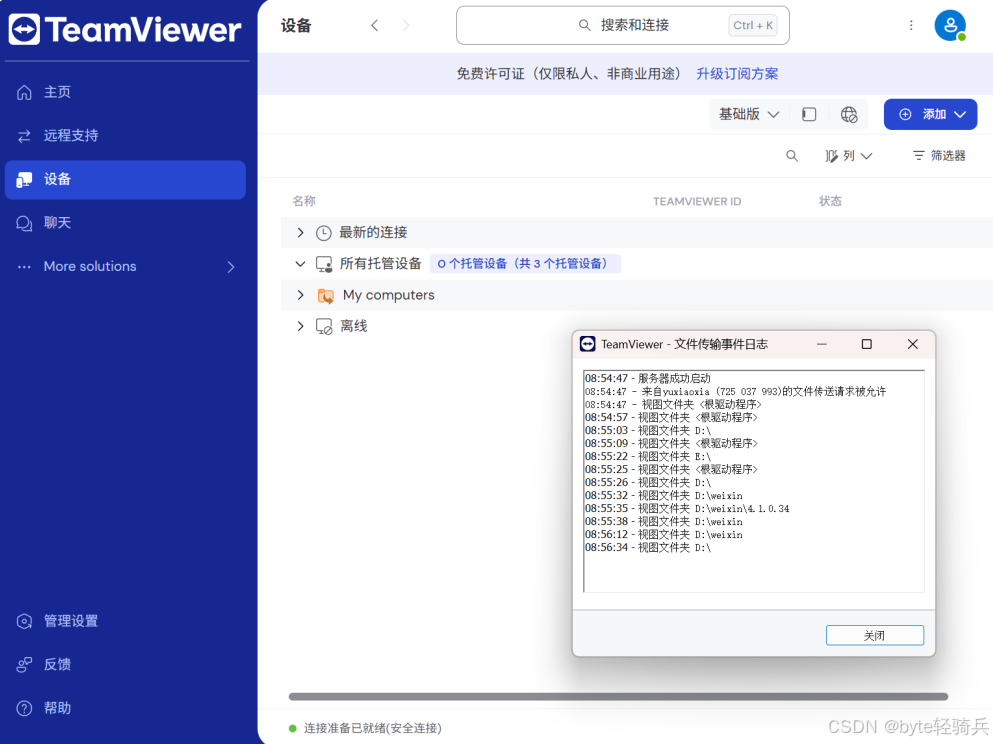Image resolution: width=993 pixels, height=744 pixels.
Task: Sort by TEAMVIEWER ID column header
Action: pyautogui.click(x=697, y=201)
